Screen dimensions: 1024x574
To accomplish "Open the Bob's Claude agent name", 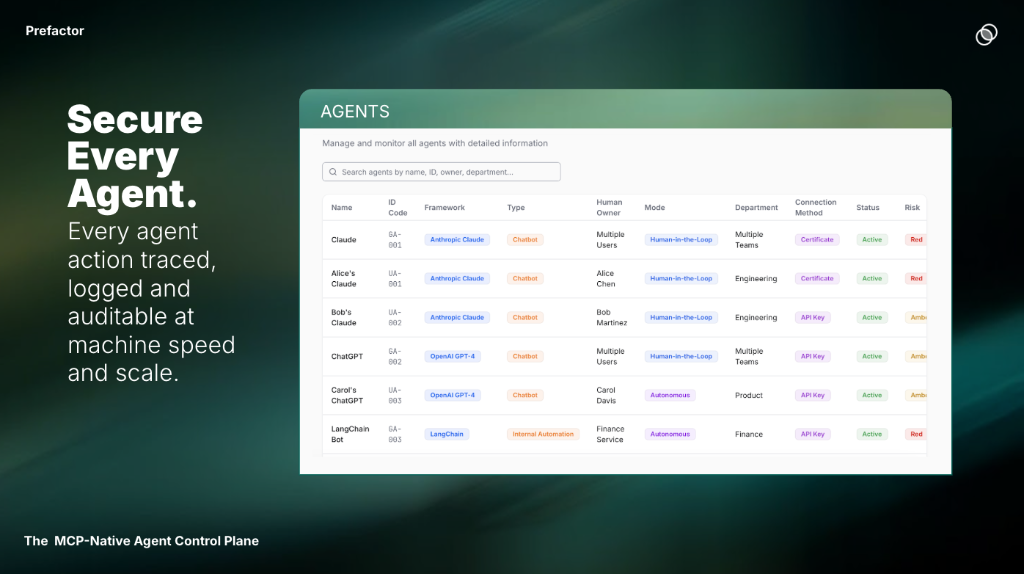I will [x=344, y=317].
